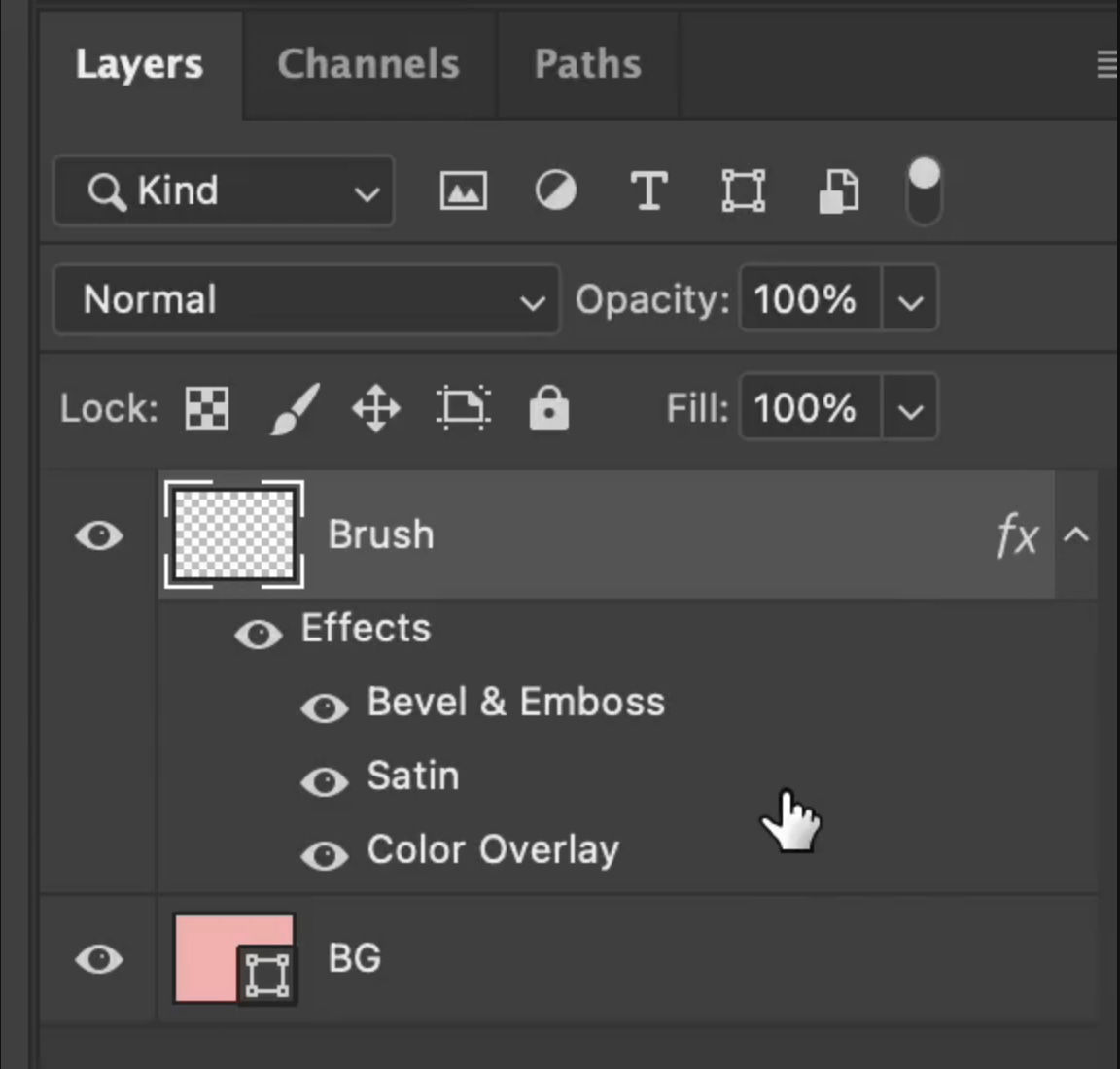1120x1069 pixels.
Task: Collapse the Brush layer effects list
Action: 1076,535
